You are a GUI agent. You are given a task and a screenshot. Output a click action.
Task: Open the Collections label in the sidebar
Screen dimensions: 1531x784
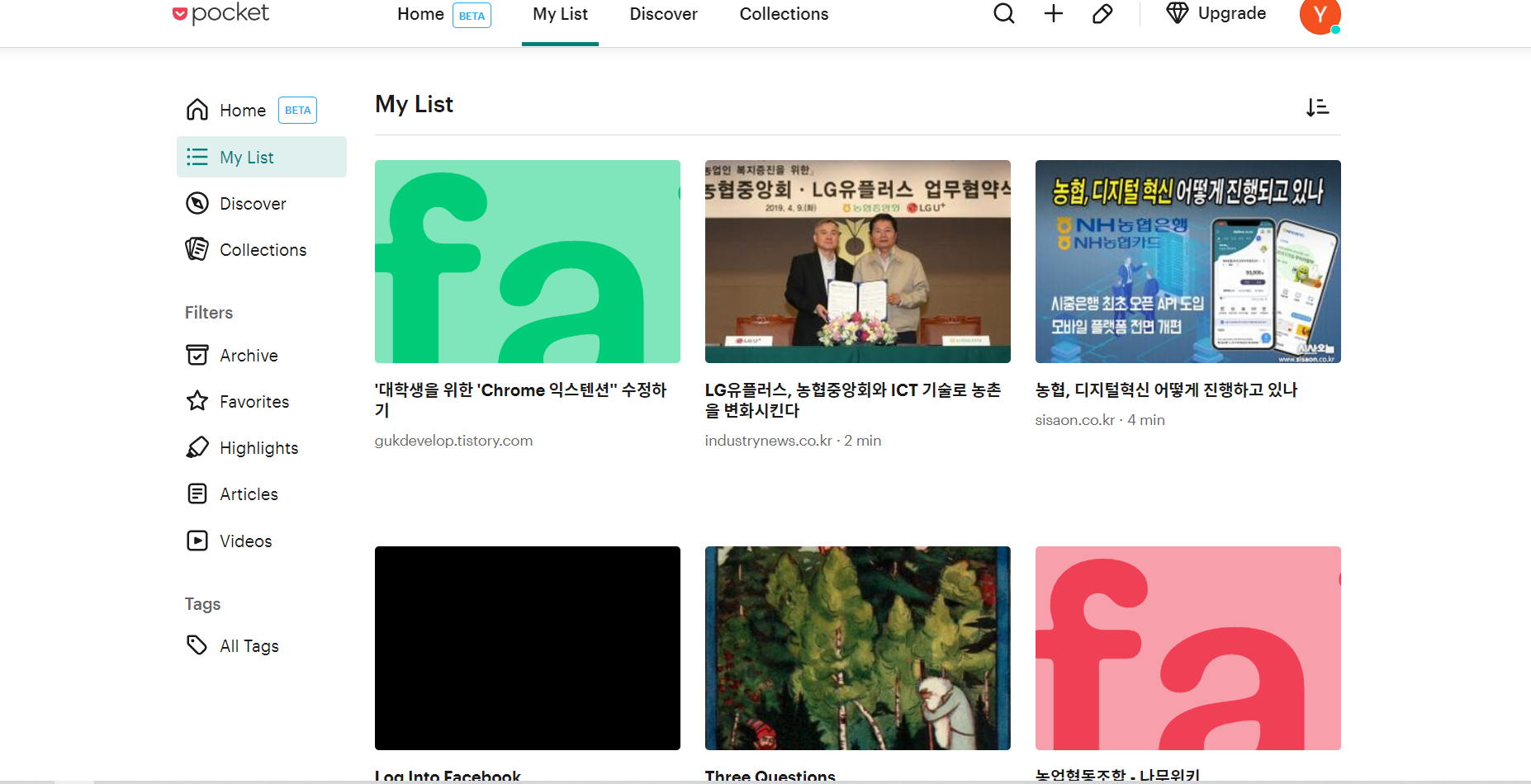(x=263, y=250)
